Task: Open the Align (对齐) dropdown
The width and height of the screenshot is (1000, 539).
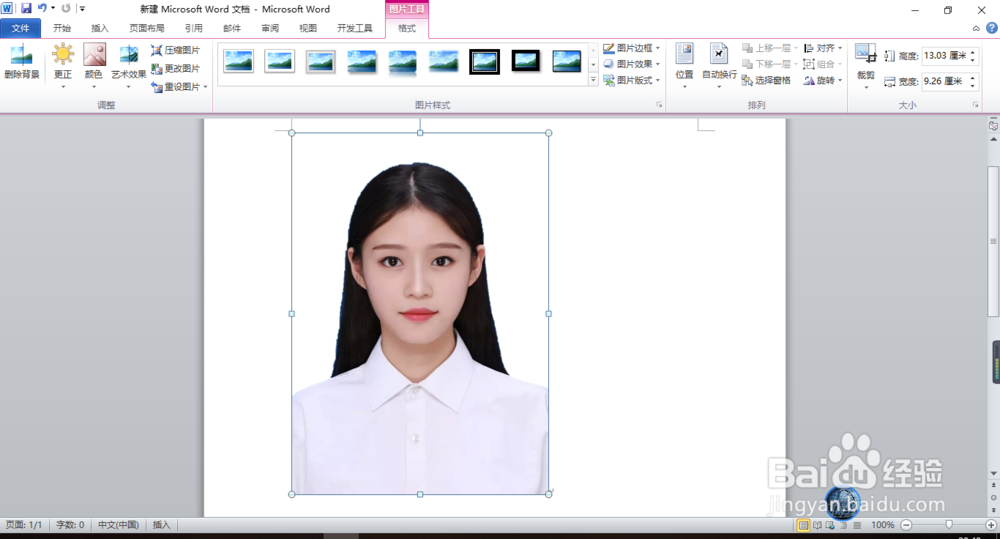Action: click(823, 48)
